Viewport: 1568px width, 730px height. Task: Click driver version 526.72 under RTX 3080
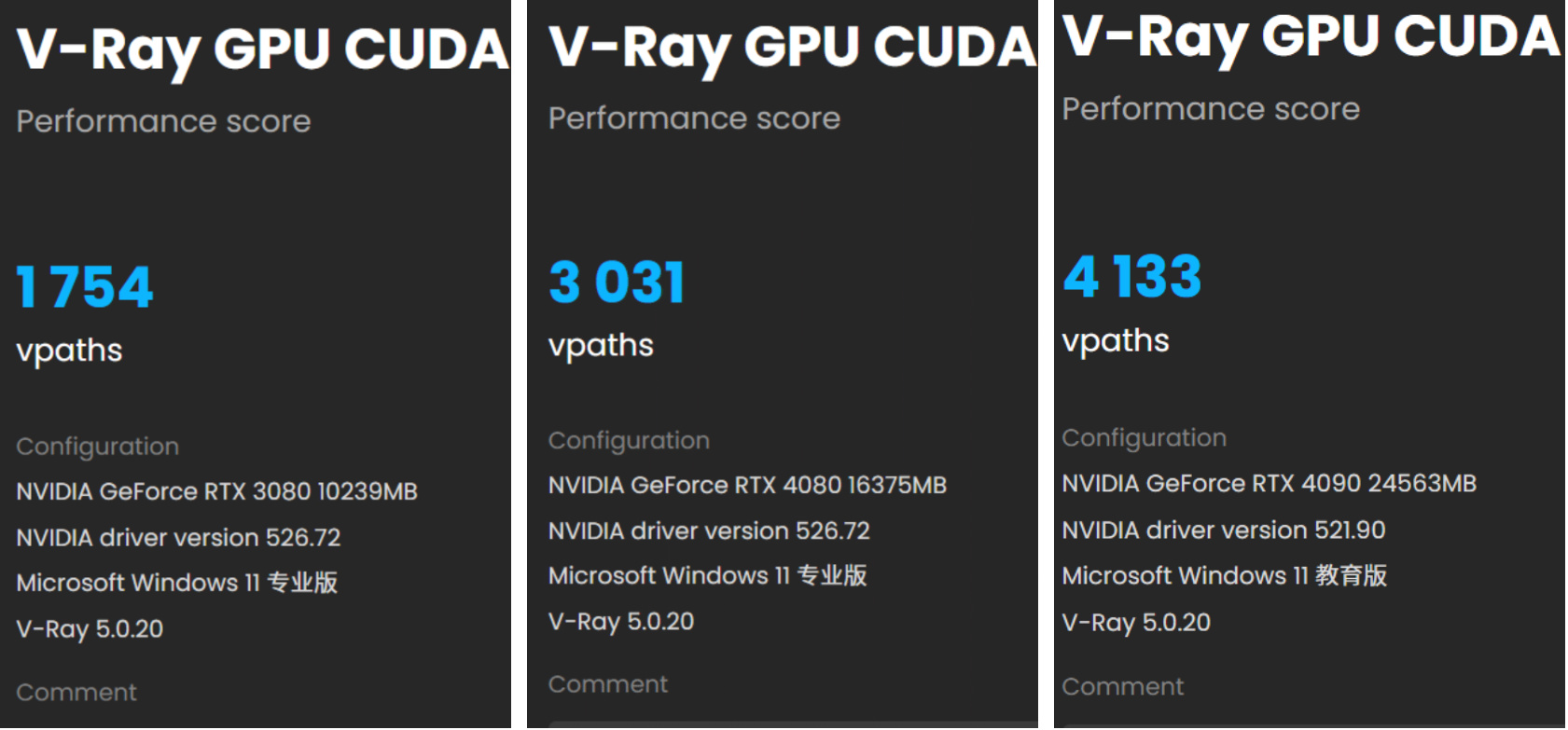(178, 537)
